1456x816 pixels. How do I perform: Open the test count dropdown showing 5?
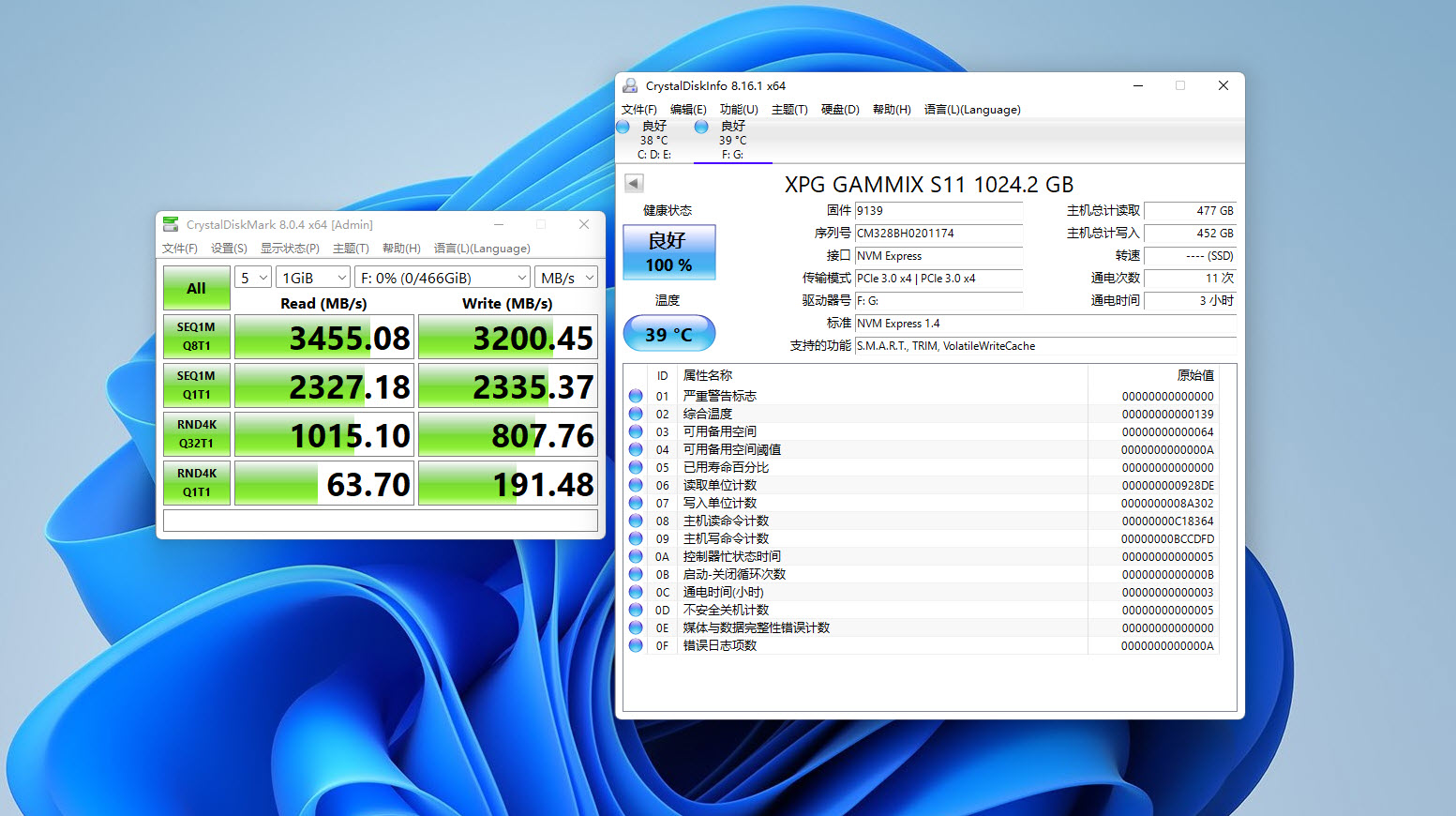[x=252, y=277]
